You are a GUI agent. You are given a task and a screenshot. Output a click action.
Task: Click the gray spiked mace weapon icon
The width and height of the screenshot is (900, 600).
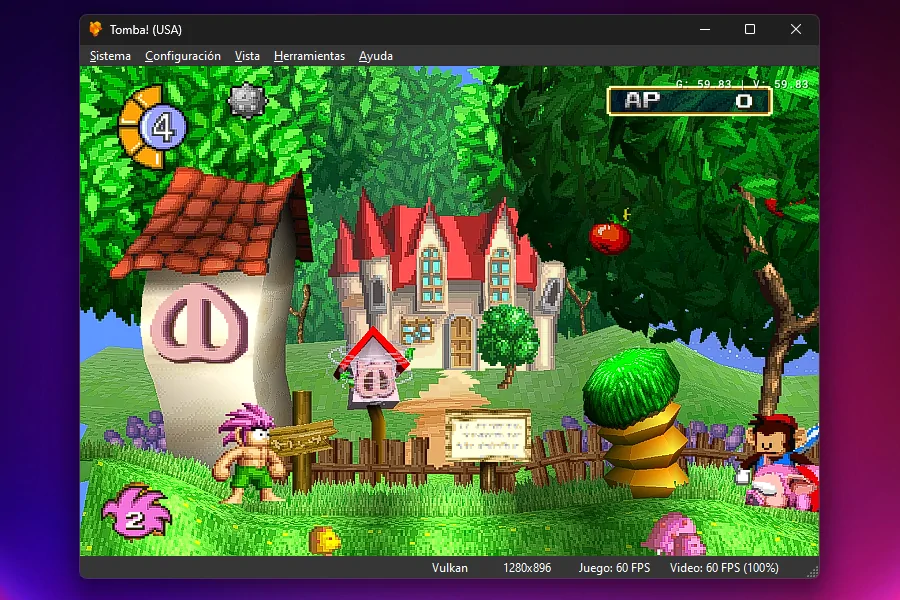pyautogui.click(x=247, y=101)
